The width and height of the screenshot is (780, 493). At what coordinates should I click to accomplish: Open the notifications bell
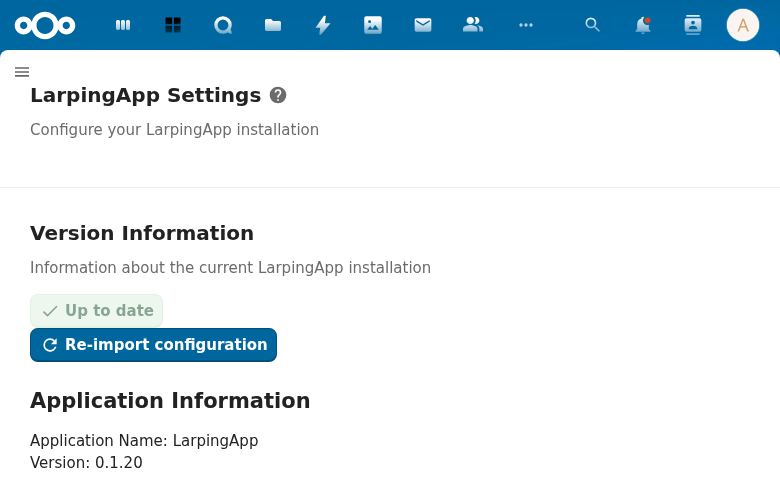coord(643,25)
